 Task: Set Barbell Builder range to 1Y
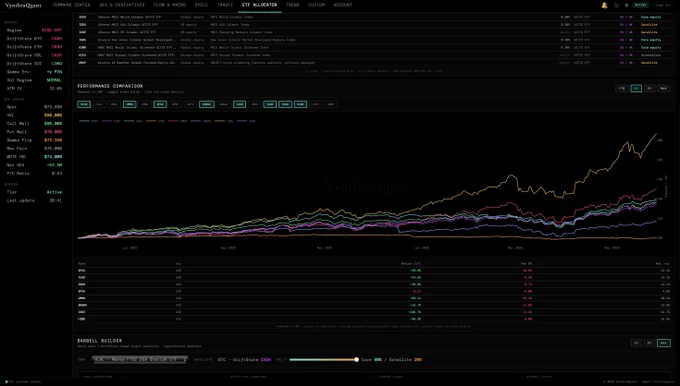click(x=636, y=343)
